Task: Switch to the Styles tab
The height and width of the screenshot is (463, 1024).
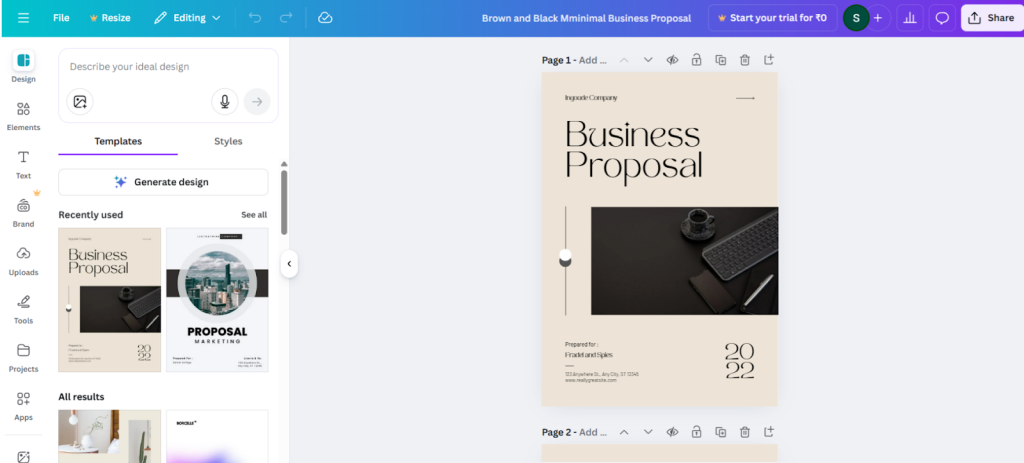Action: click(228, 141)
